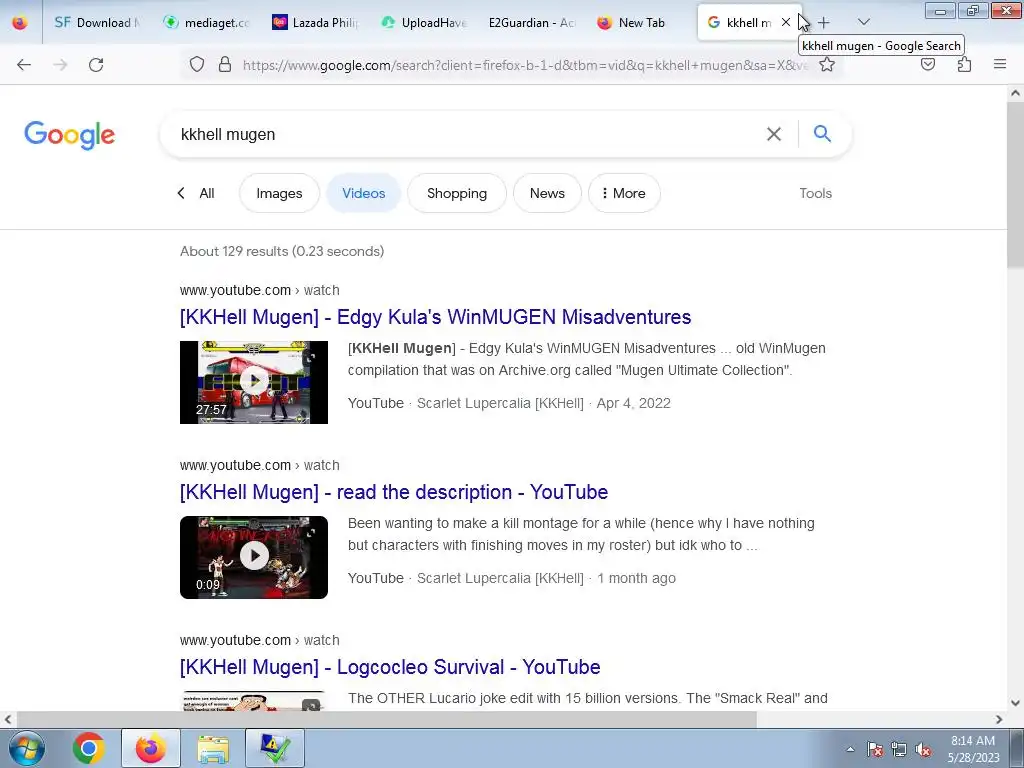This screenshot has height=768, width=1024.
Task: Play the 0:09 video thumbnail
Action: point(254,557)
